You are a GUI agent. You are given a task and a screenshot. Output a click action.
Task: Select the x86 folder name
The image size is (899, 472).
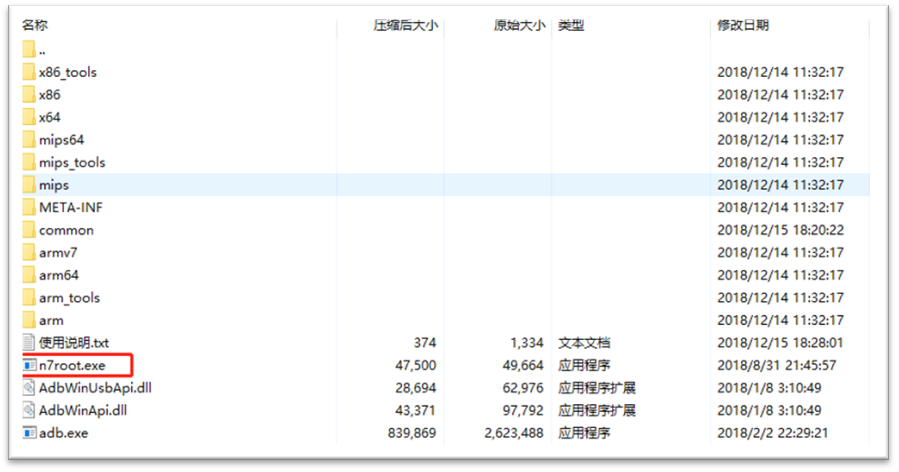(49, 95)
